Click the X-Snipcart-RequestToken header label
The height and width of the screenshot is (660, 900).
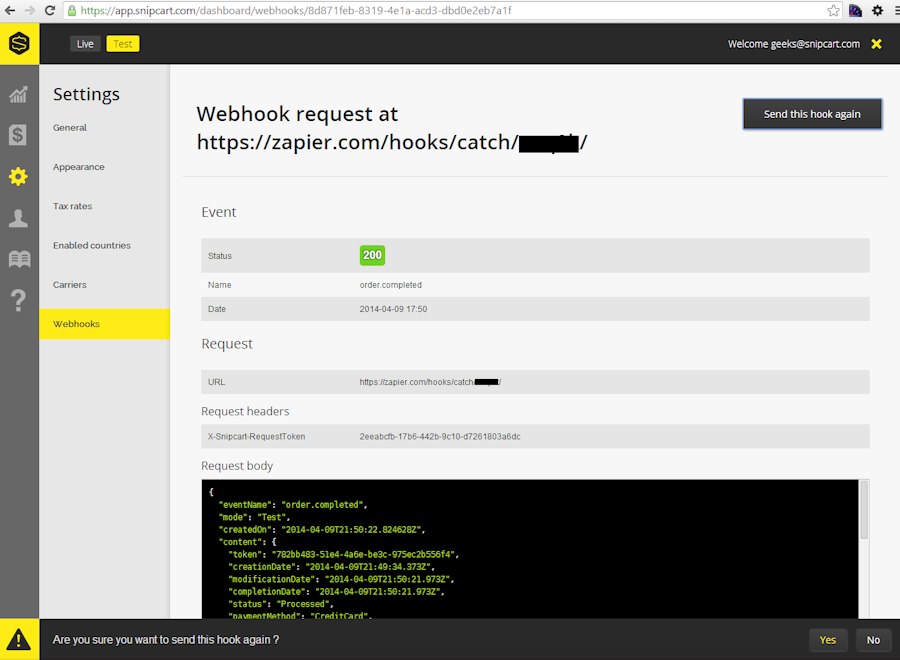pyautogui.click(x=257, y=437)
